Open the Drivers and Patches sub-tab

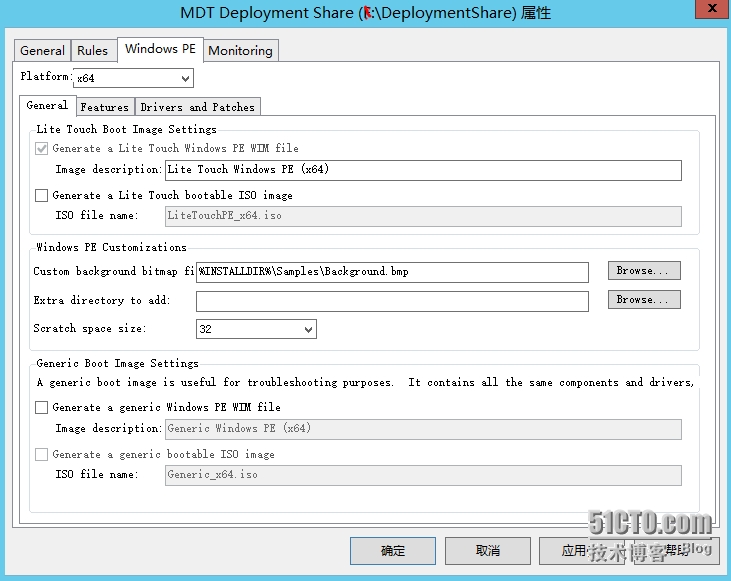point(198,107)
